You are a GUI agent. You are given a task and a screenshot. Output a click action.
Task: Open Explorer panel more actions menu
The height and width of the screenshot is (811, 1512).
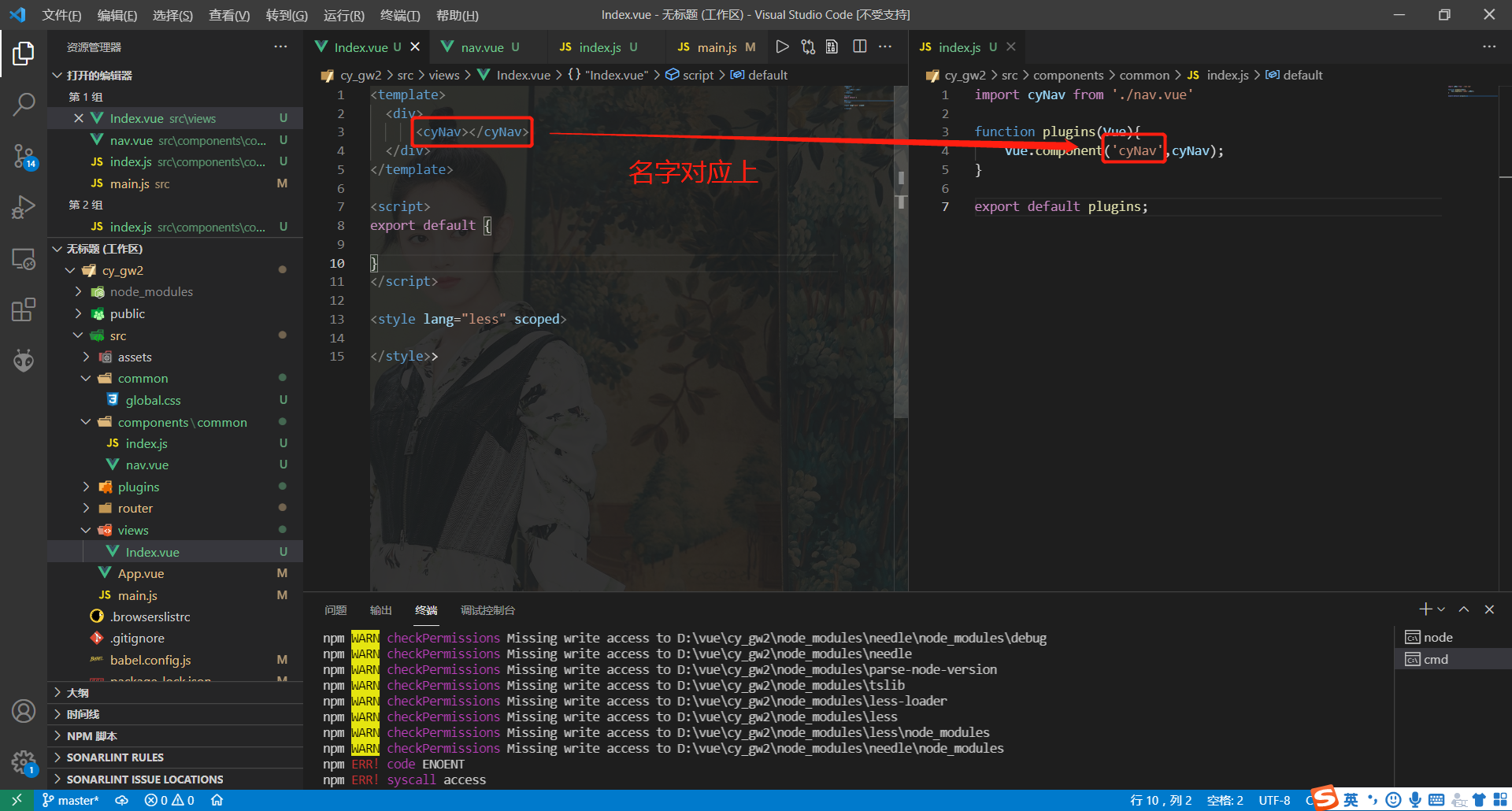(280, 47)
